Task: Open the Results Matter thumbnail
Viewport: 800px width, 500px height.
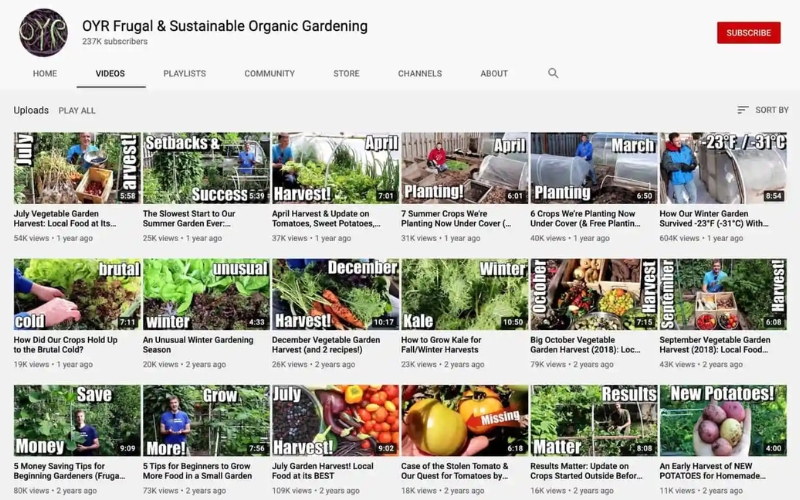Action: click(x=593, y=420)
